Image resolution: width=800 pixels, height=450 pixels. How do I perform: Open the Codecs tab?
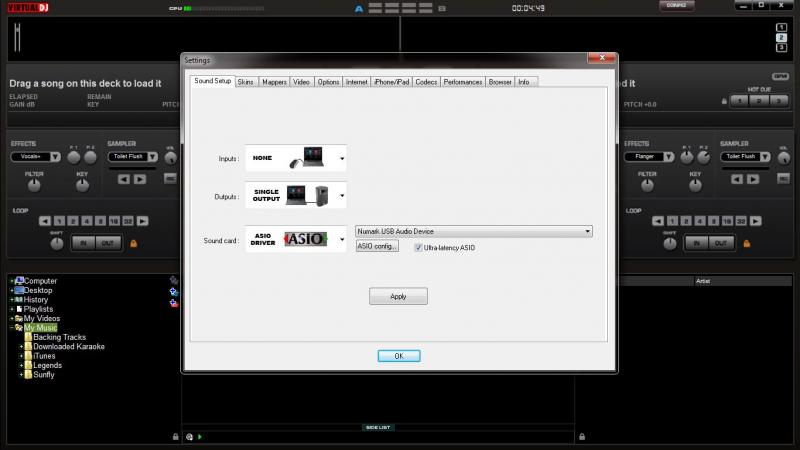tap(426, 82)
